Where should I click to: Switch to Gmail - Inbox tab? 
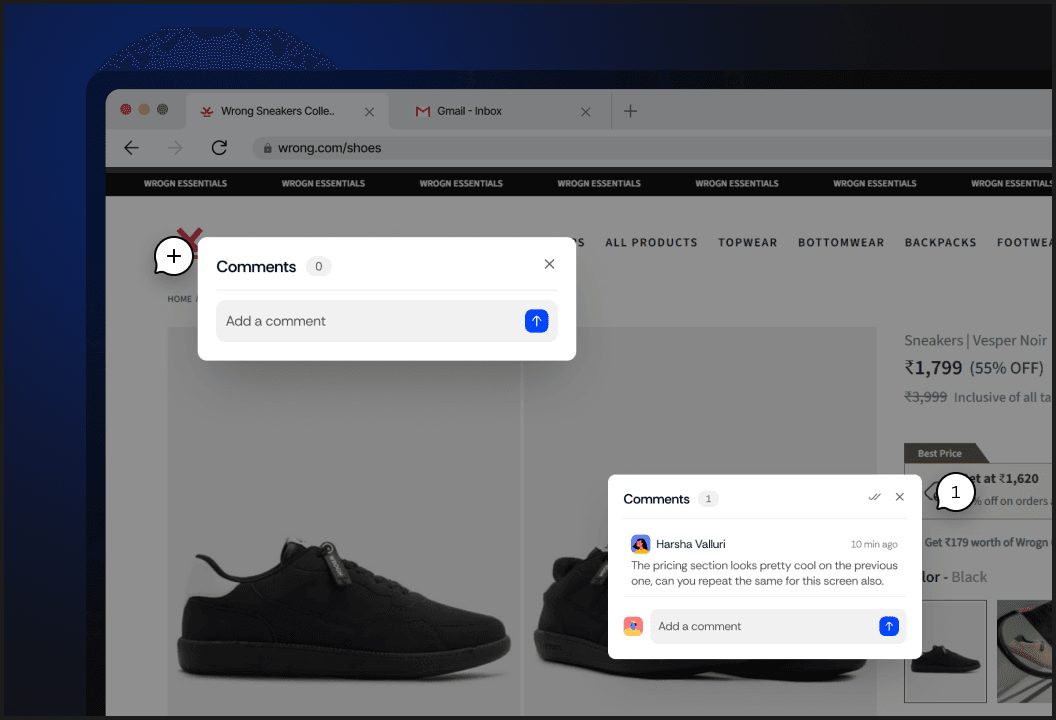(x=500, y=111)
